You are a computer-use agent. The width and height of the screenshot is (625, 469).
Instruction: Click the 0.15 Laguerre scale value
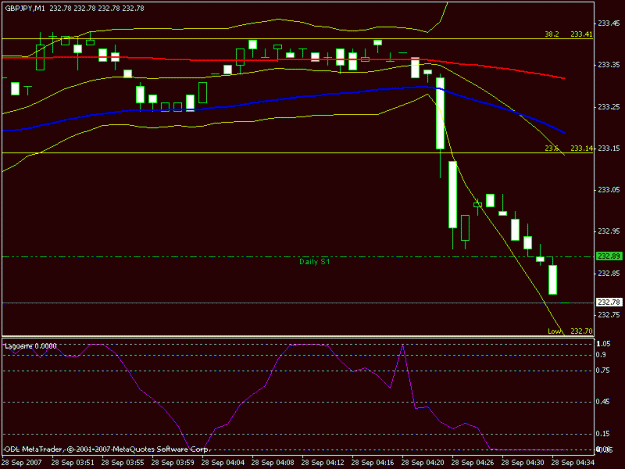coord(603,434)
